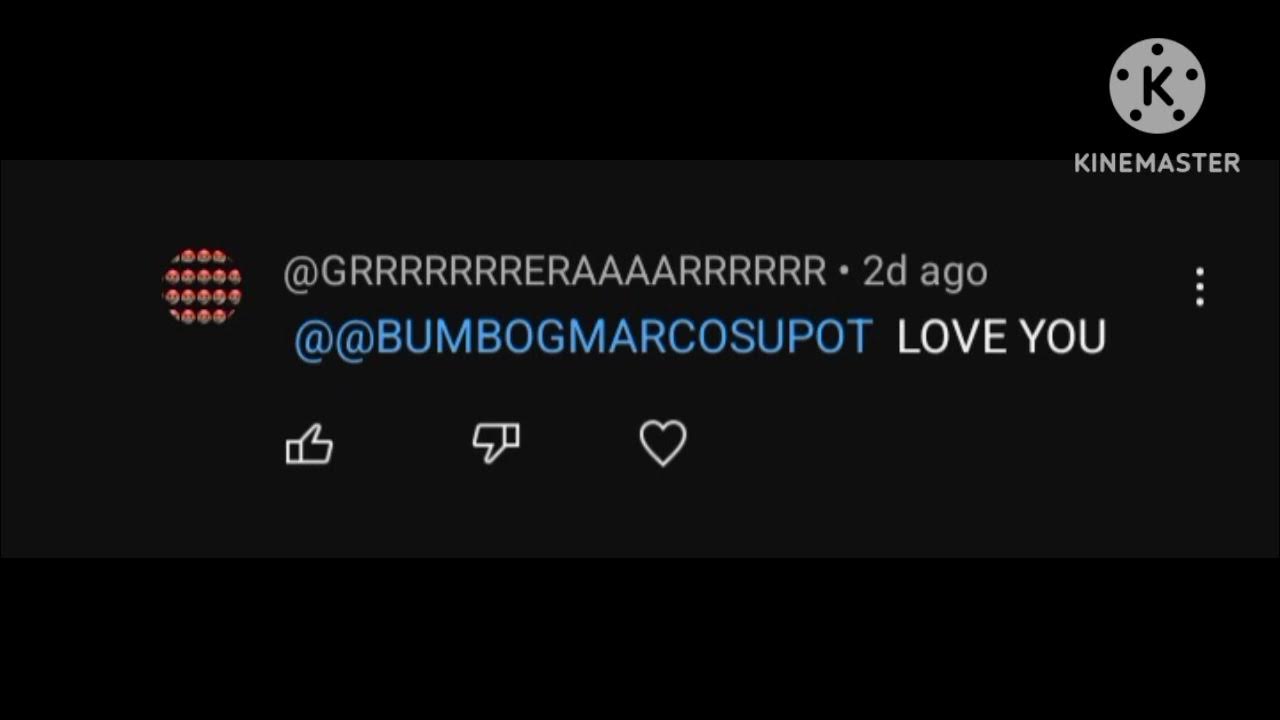Click the heart icon under the comment
The height and width of the screenshot is (720, 1280).
click(663, 443)
